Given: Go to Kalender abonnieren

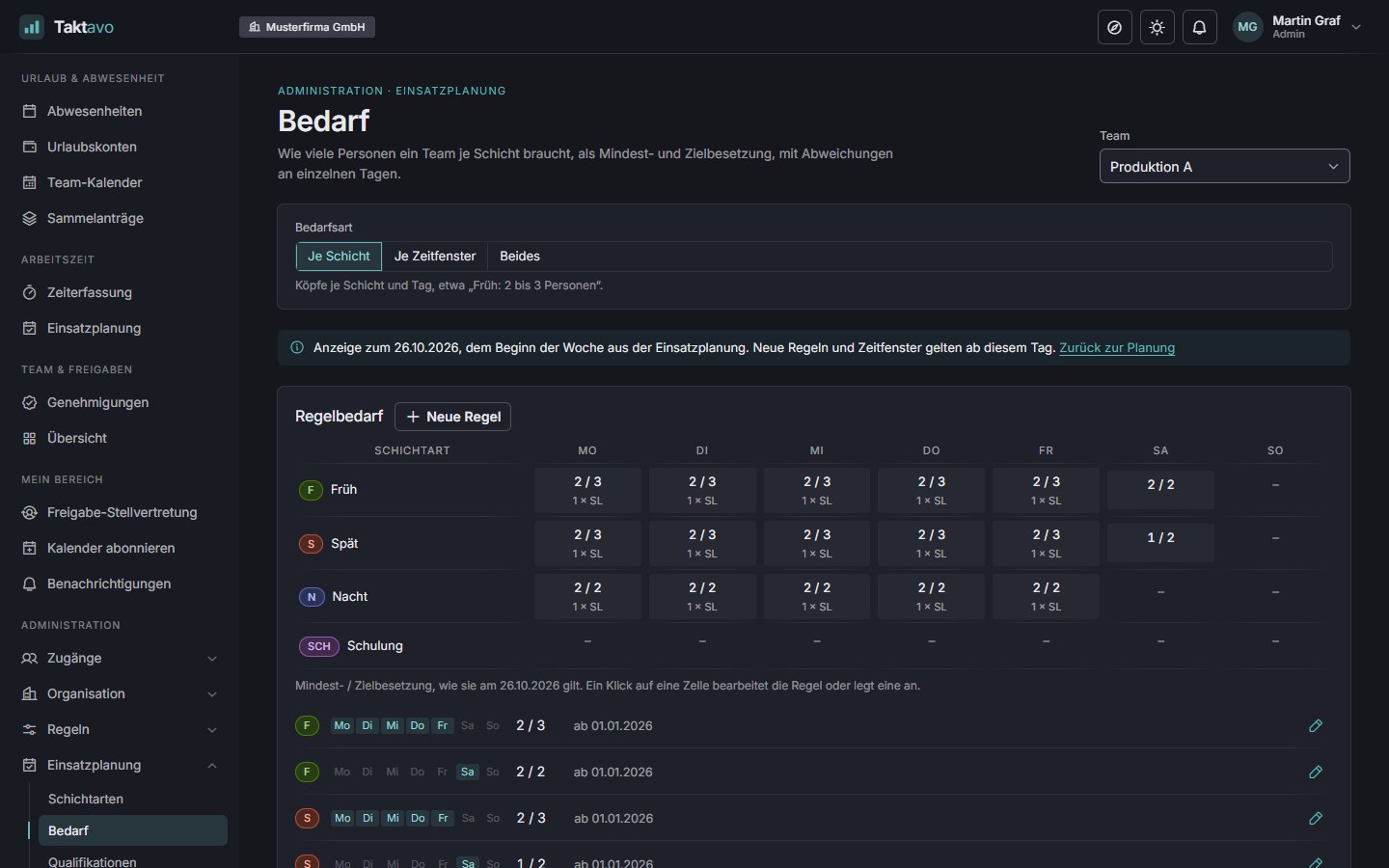Looking at the screenshot, I should [120, 548].
